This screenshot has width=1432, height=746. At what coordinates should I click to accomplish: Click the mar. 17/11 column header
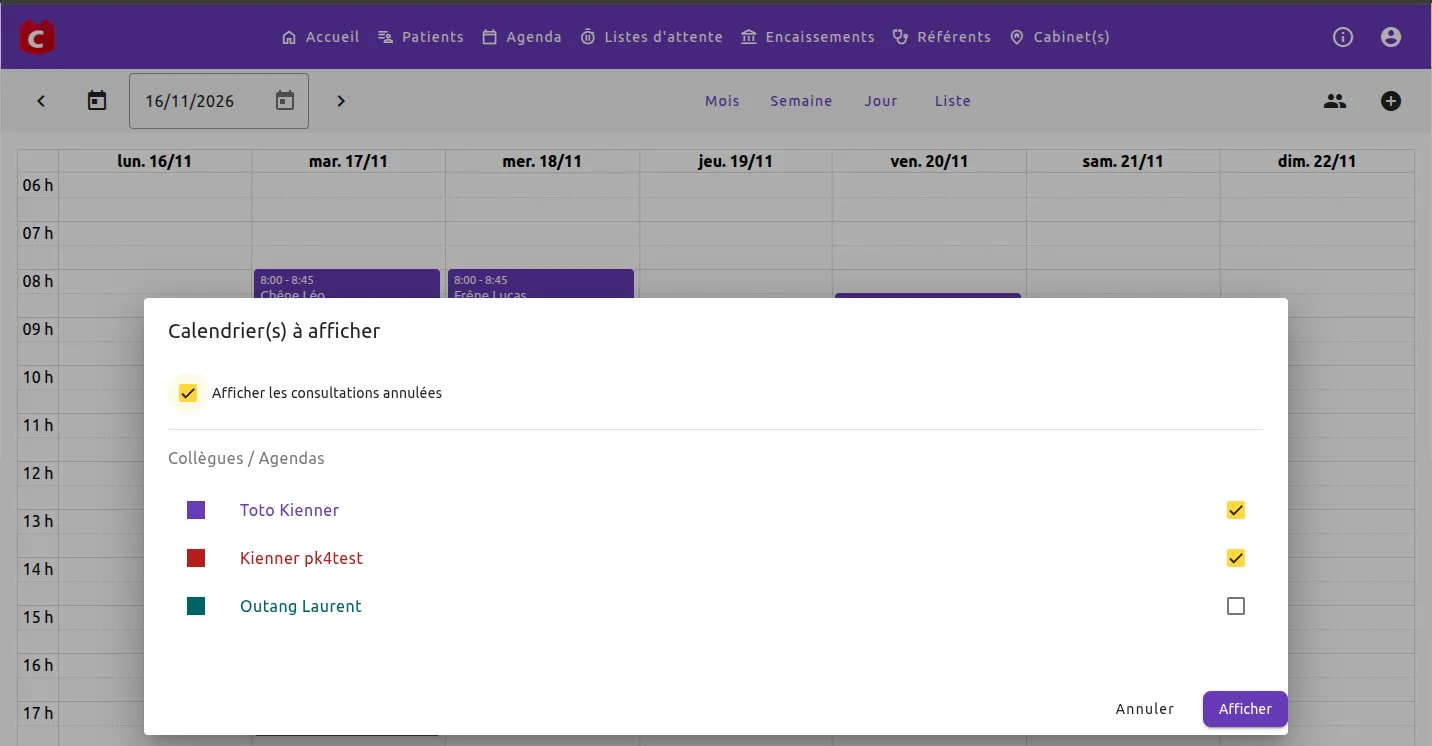click(x=348, y=161)
